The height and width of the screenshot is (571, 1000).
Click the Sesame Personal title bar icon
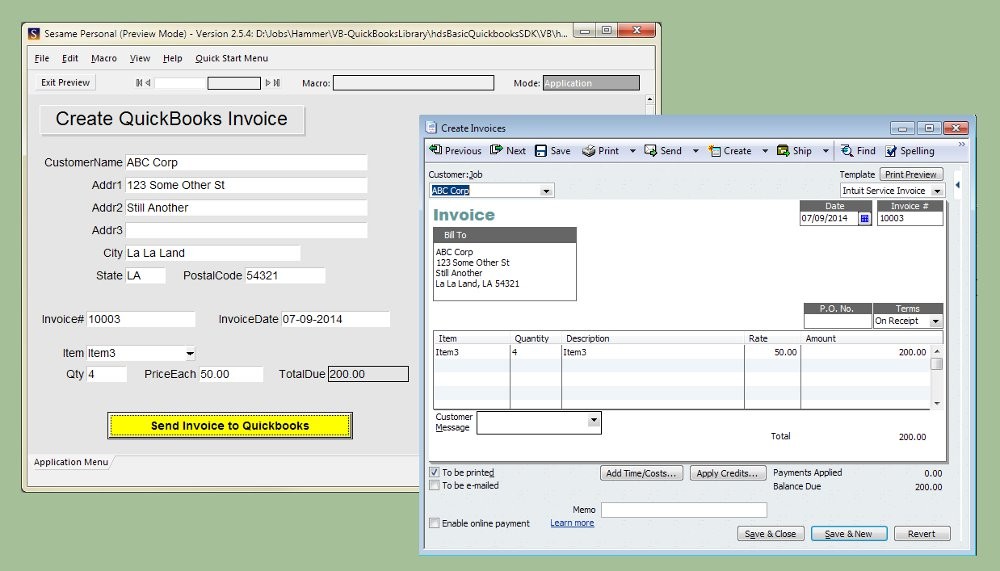[34, 33]
